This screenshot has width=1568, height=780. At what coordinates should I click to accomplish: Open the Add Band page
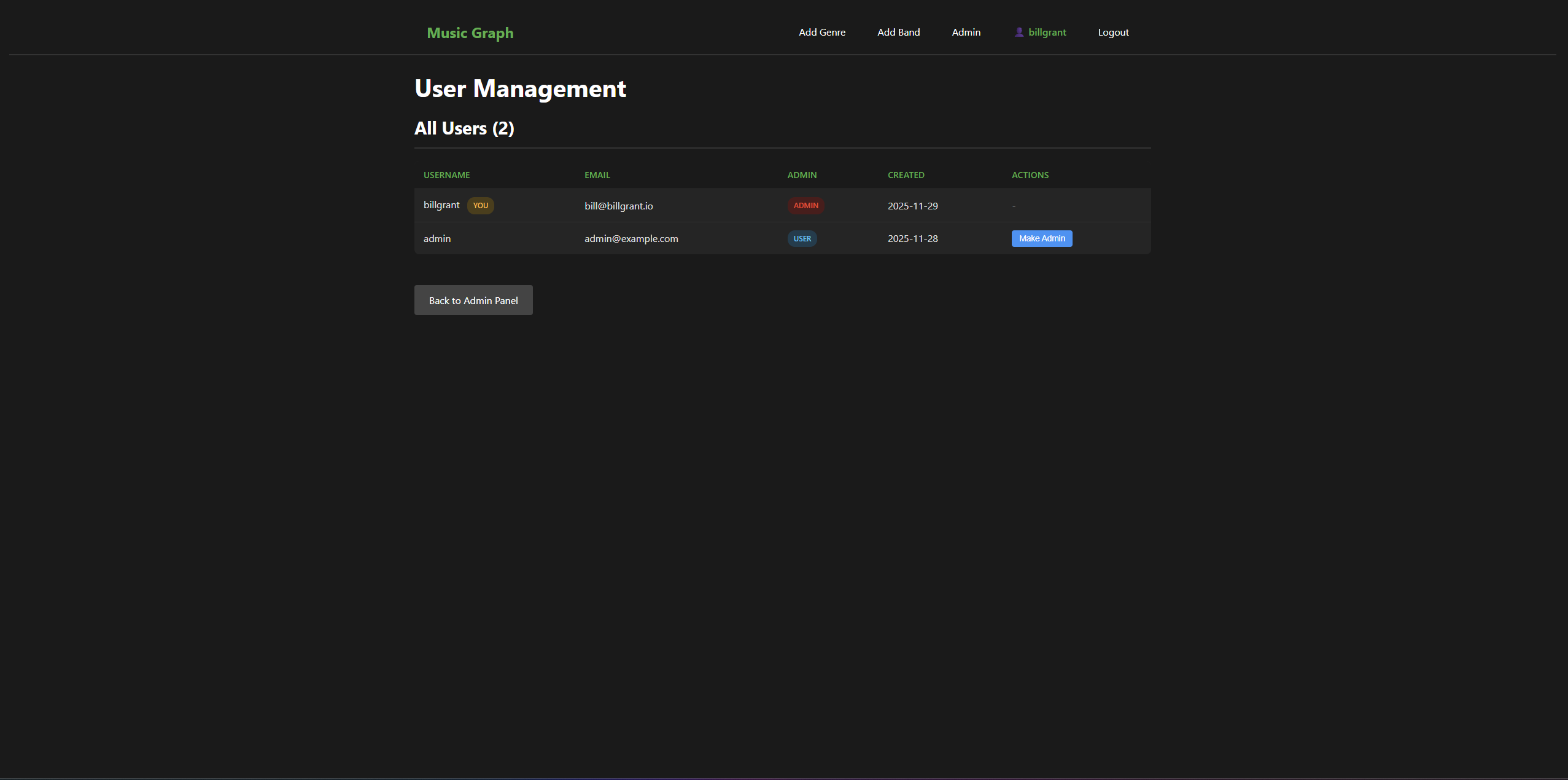click(x=898, y=32)
